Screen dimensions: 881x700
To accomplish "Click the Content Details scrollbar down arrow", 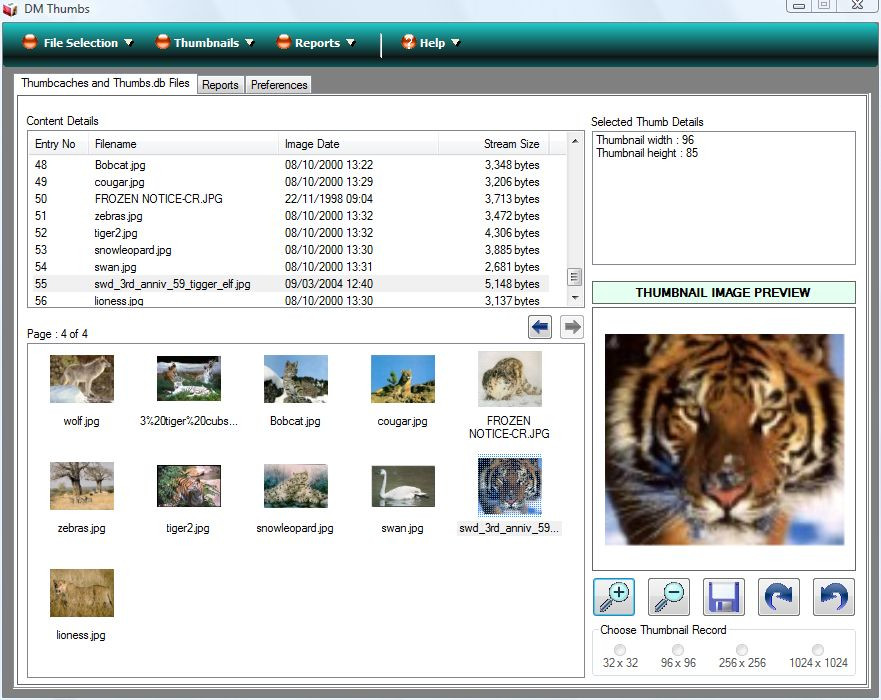I will coord(575,298).
